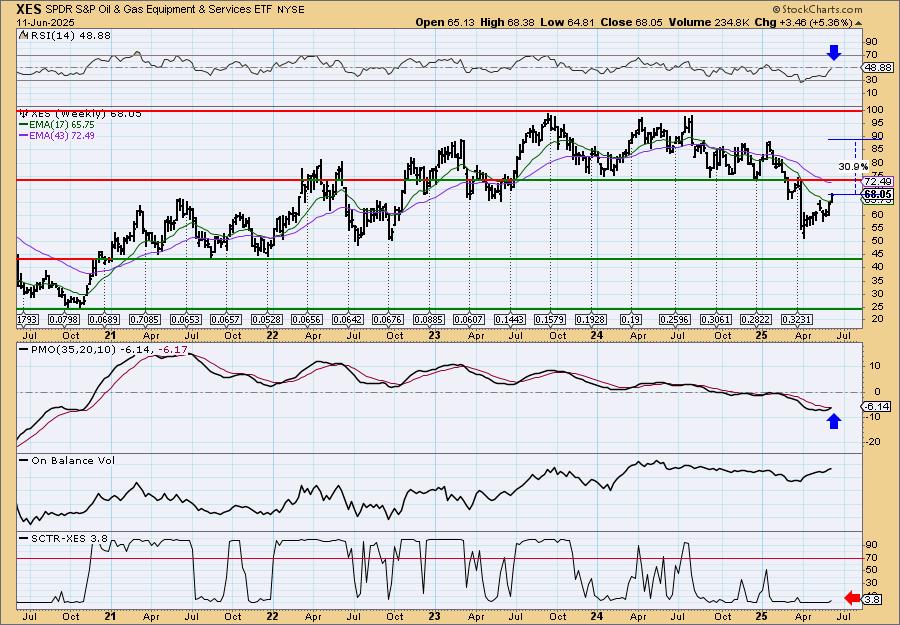Click the SPDR S&P Oil & Gas ETF title
900x625 pixels.
156,10
